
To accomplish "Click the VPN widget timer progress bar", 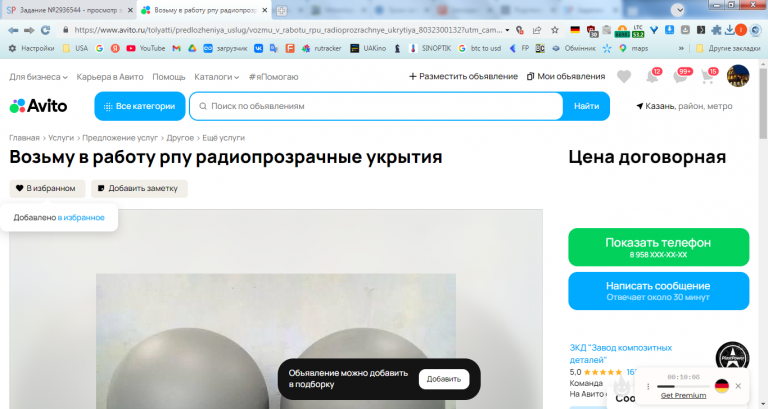I will click(x=683, y=387).
